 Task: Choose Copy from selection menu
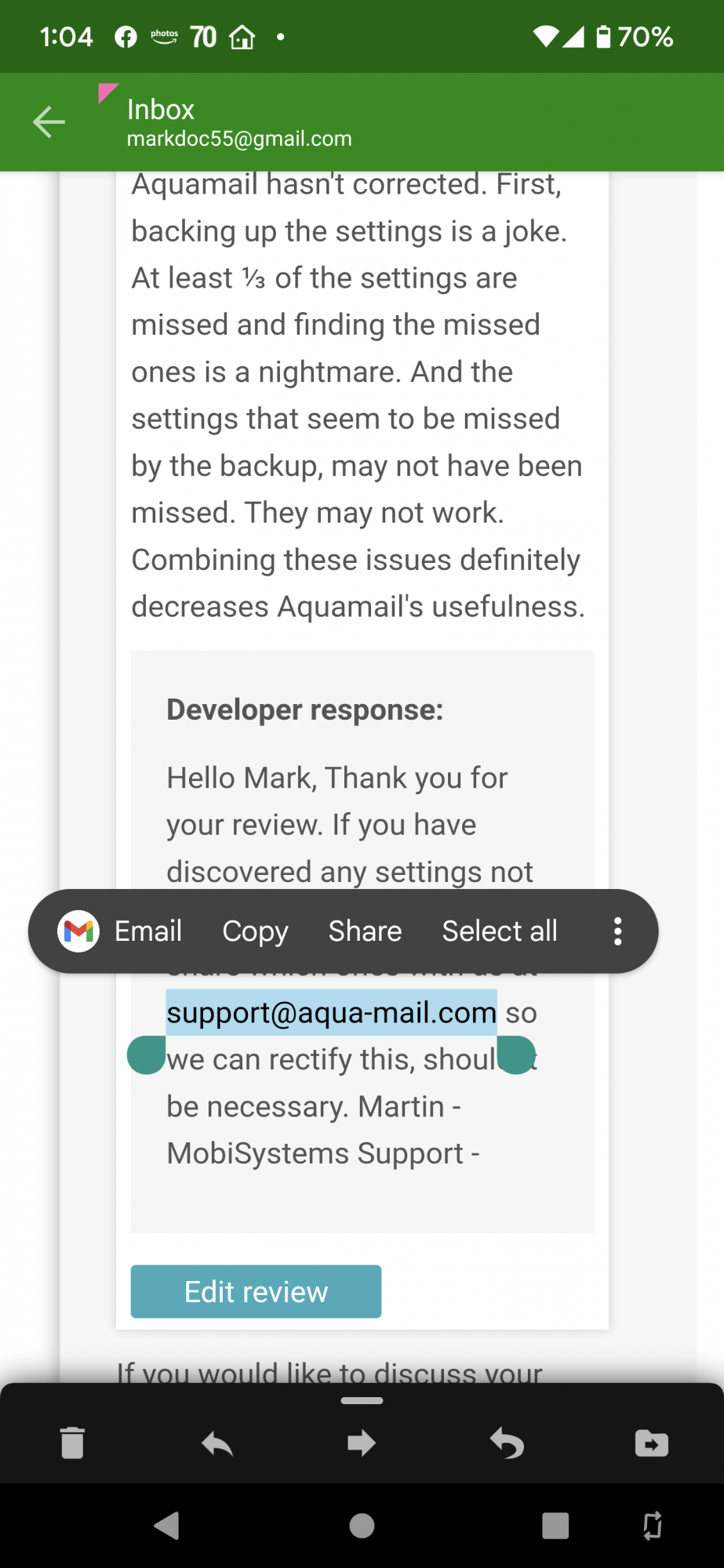(256, 931)
